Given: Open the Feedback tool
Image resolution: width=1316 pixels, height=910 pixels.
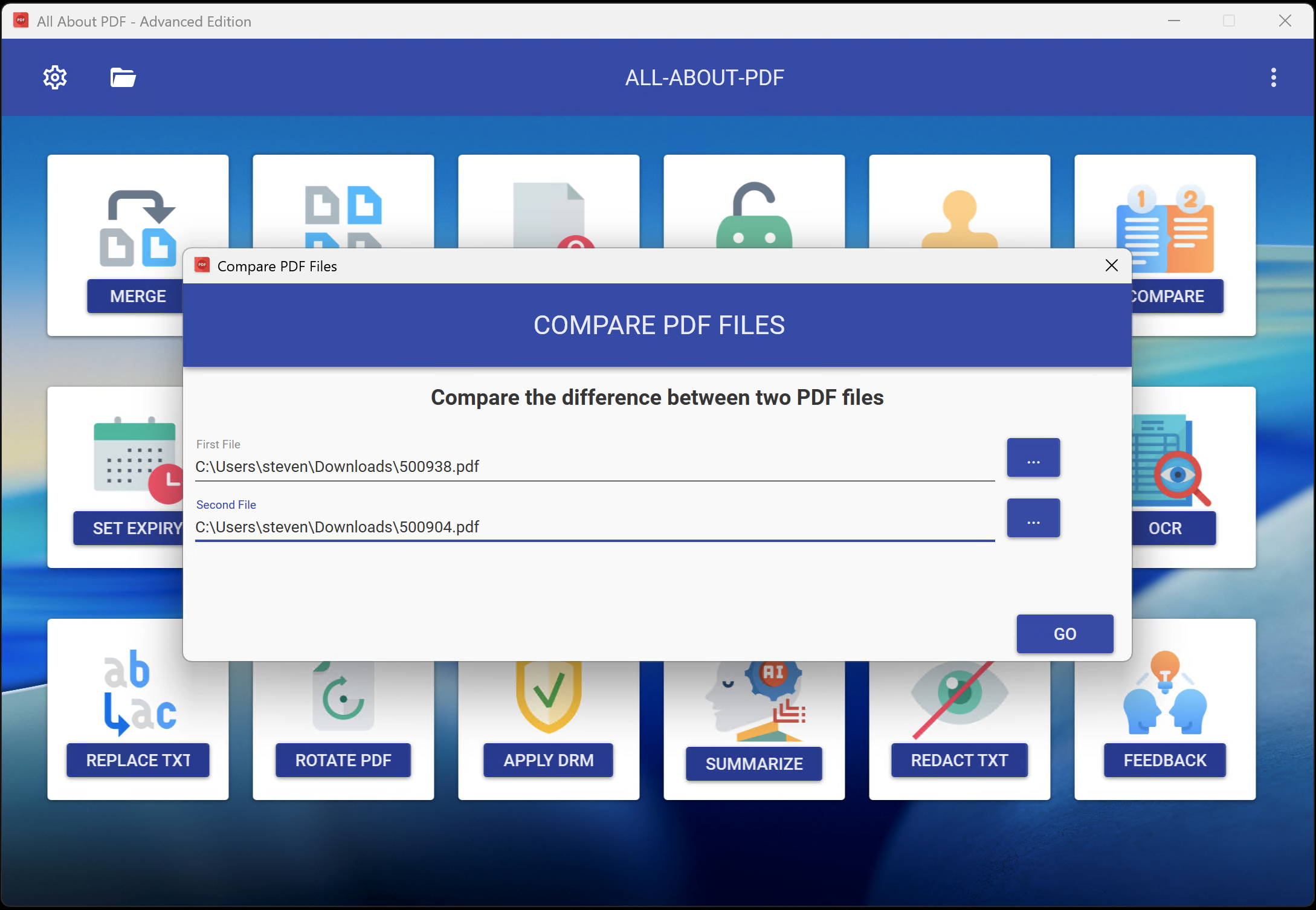Looking at the screenshot, I should [x=1164, y=760].
